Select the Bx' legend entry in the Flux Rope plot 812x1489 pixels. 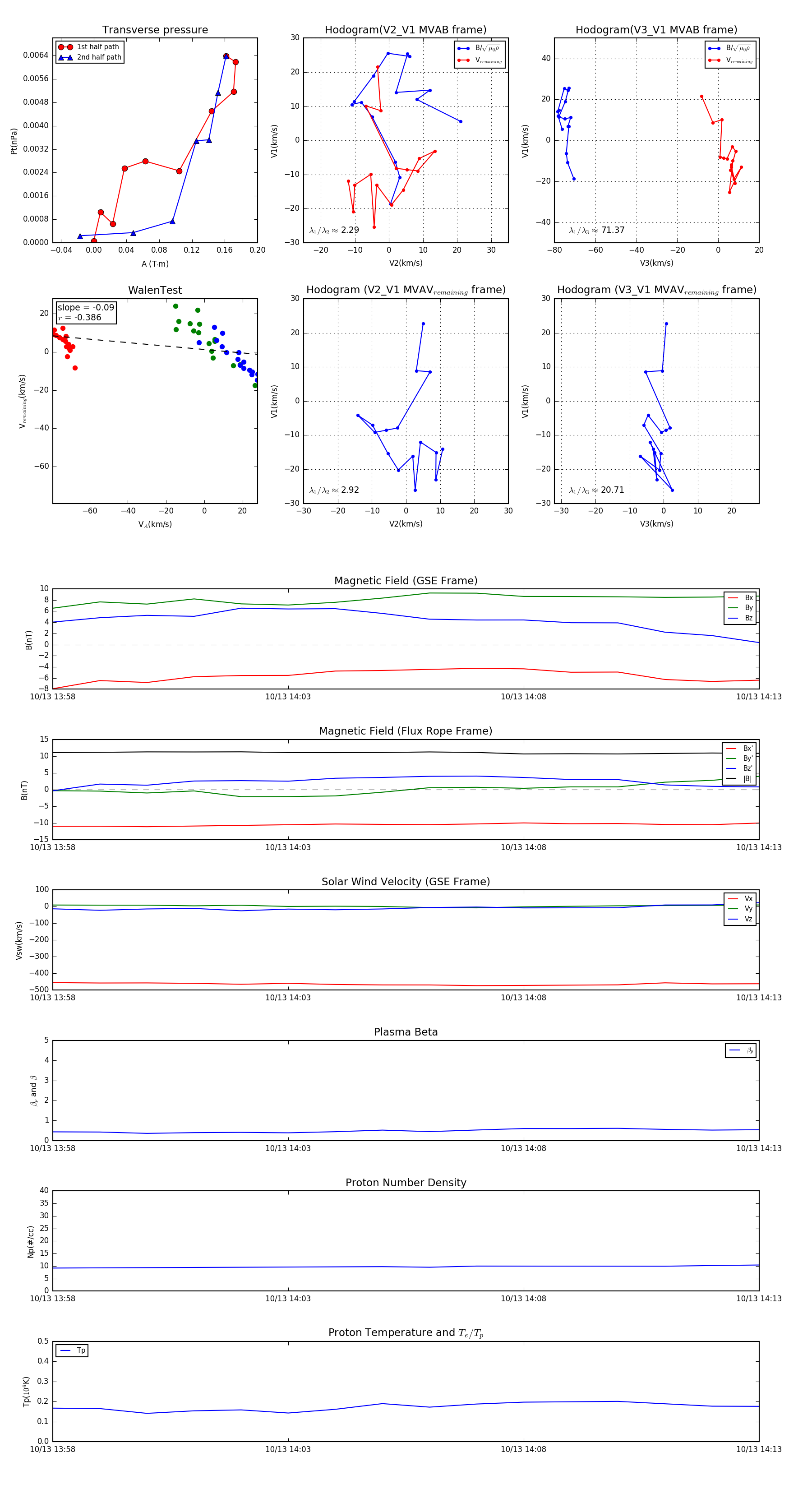pos(739,748)
